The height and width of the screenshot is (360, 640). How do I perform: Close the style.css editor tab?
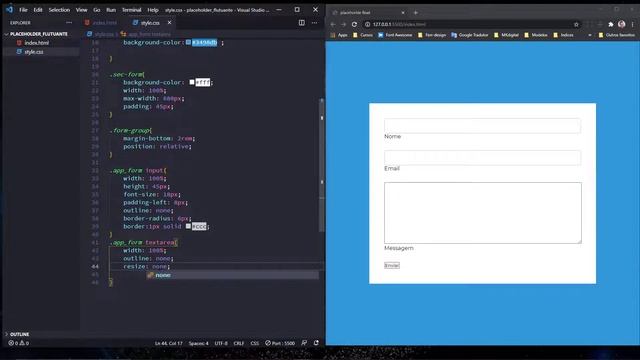pos(169,23)
